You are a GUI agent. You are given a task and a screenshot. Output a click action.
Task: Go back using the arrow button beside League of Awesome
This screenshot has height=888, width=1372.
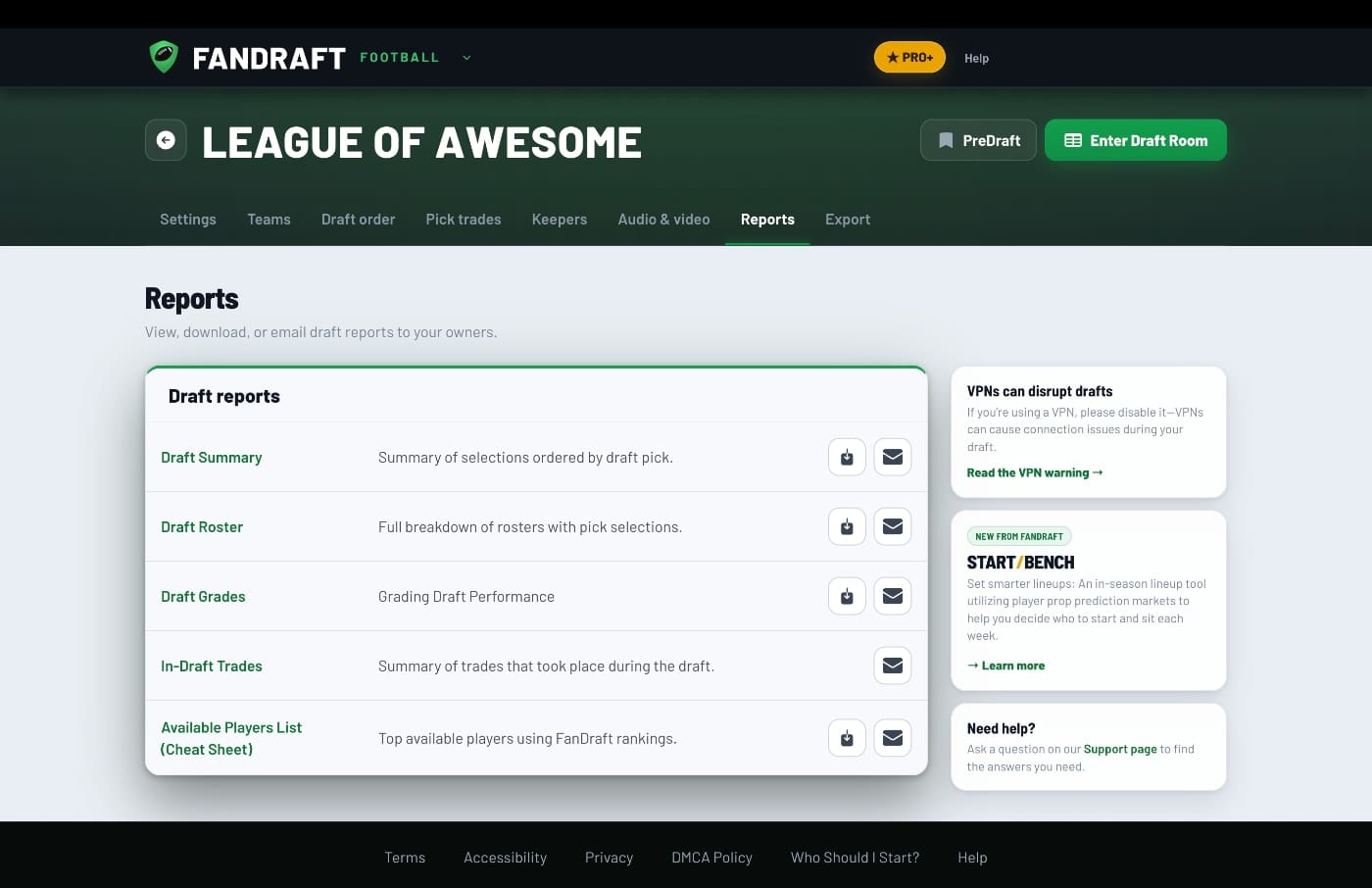[166, 140]
